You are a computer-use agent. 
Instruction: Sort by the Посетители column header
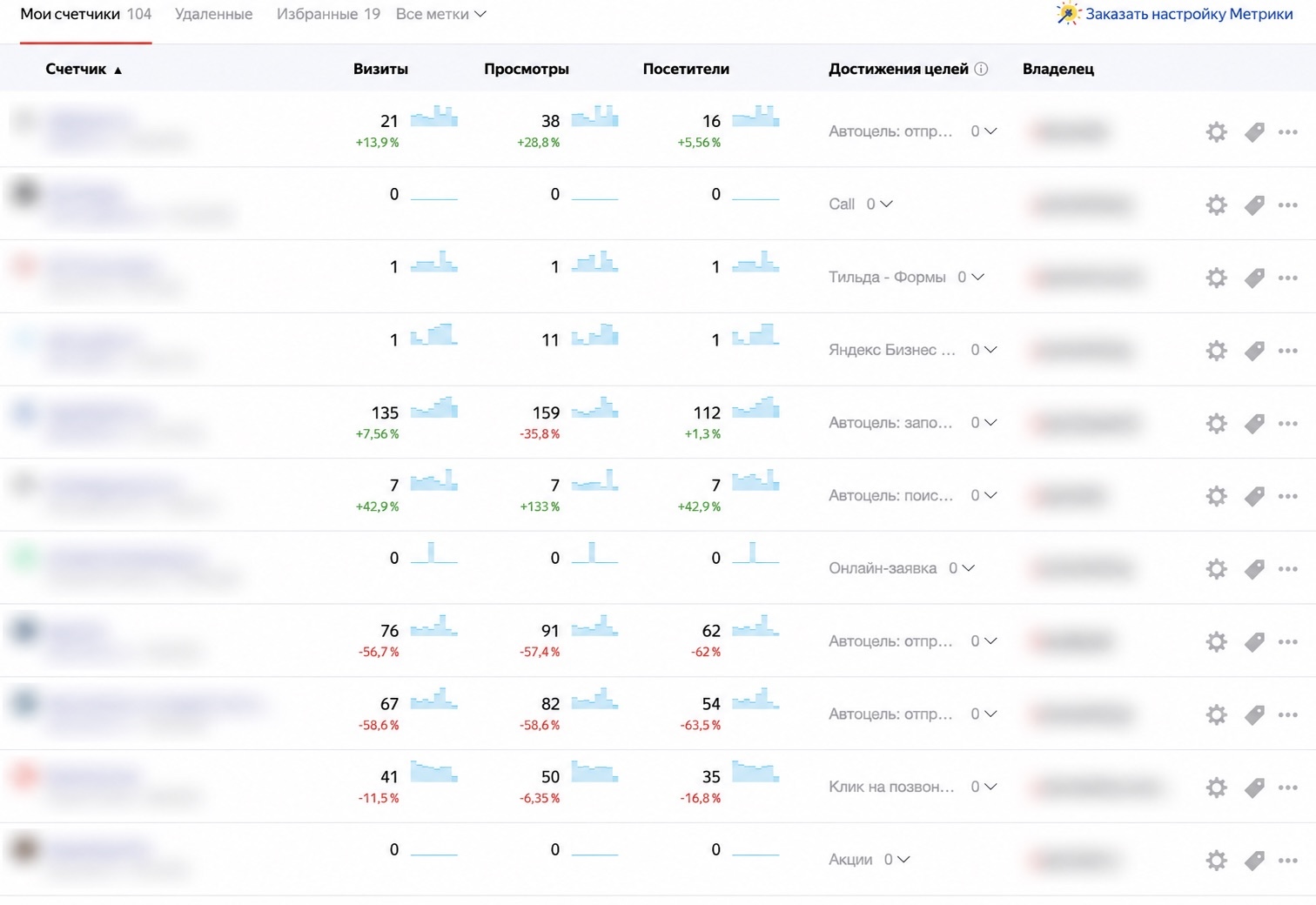[686, 69]
